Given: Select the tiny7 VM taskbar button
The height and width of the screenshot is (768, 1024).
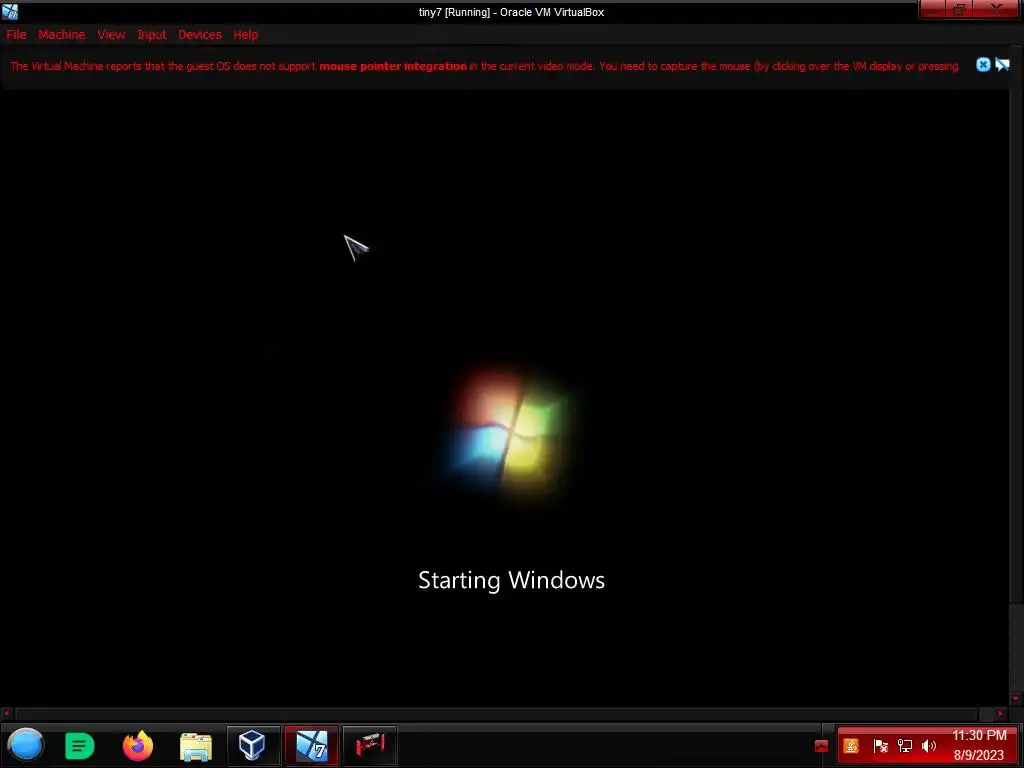Looking at the screenshot, I should (x=312, y=745).
